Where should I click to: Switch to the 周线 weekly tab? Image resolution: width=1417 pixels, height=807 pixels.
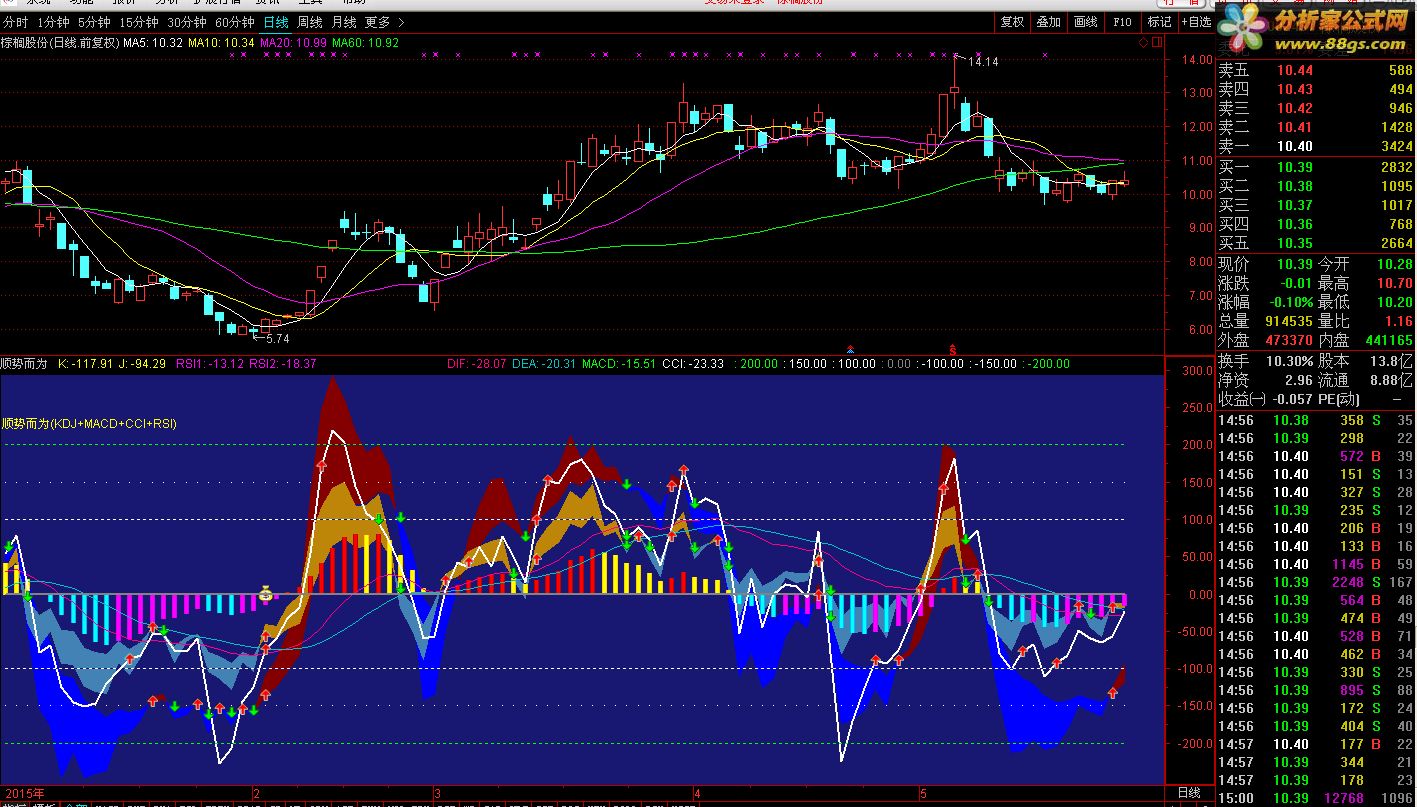coord(310,22)
